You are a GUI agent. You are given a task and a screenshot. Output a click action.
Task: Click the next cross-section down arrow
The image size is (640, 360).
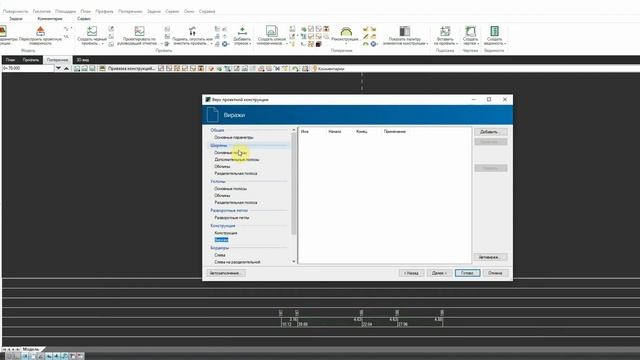[x=58, y=68]
